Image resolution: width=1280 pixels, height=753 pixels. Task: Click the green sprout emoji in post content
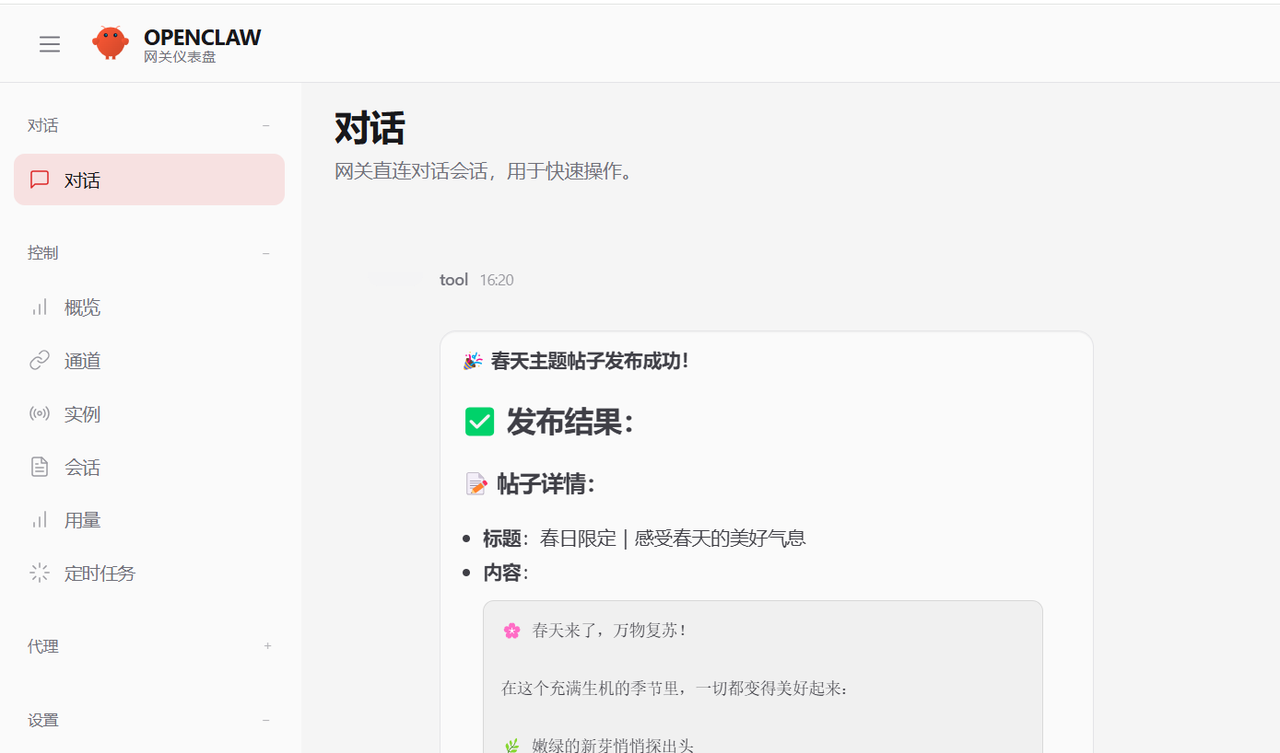pos(512,746)
